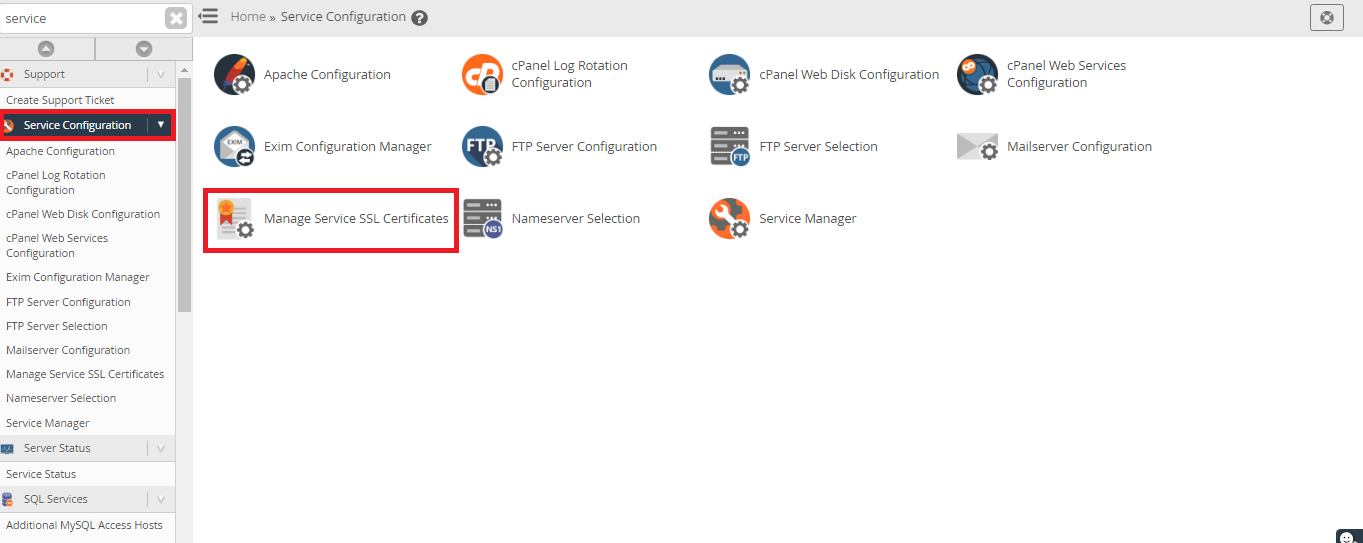Click the sidebar vertical scrollbar
Viewport: 1363px width, 543px height.
pos(184,193)
